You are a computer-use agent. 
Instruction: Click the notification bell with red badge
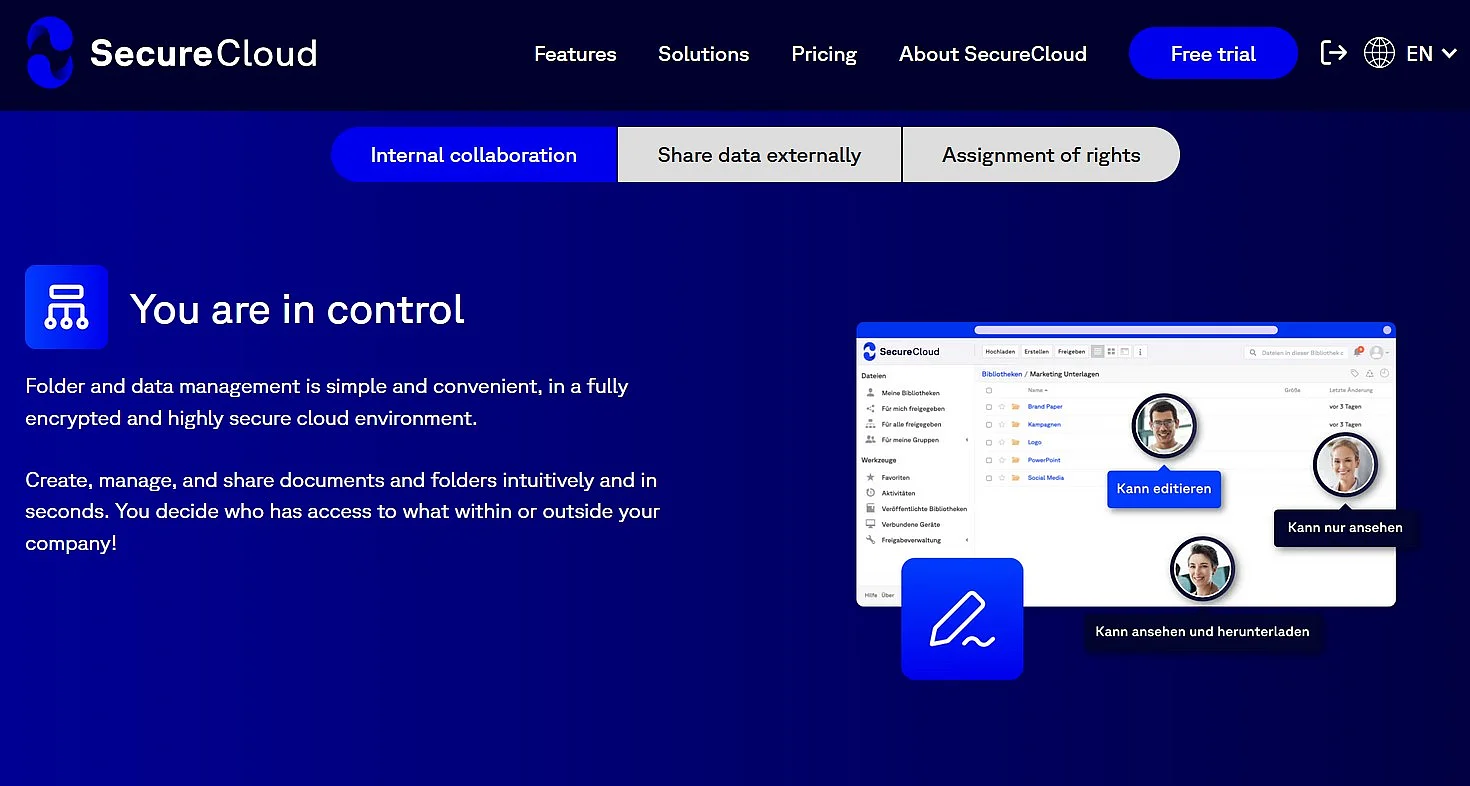(x=1357, y=351)
